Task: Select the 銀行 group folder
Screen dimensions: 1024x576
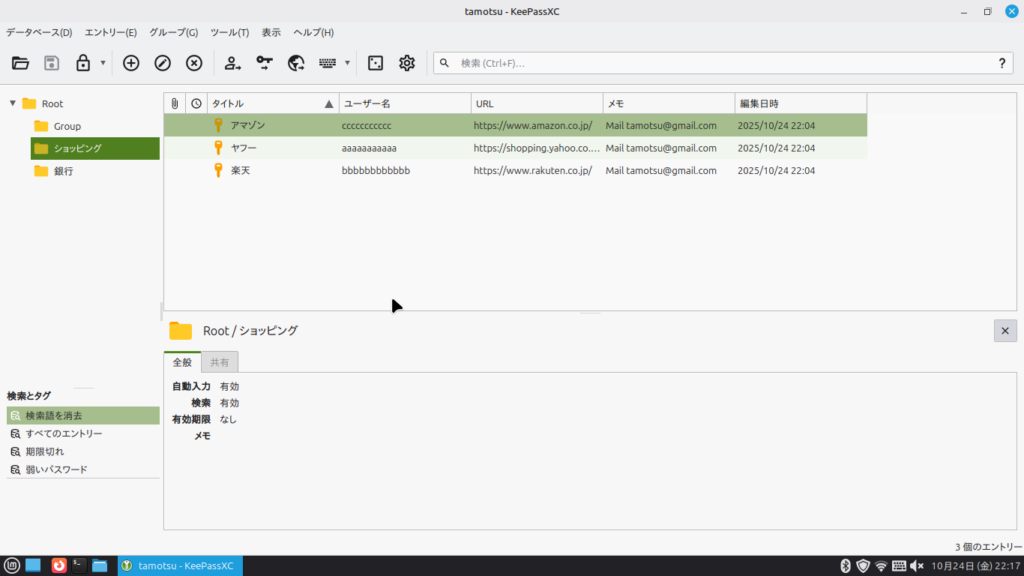Action: click(62, 171)
